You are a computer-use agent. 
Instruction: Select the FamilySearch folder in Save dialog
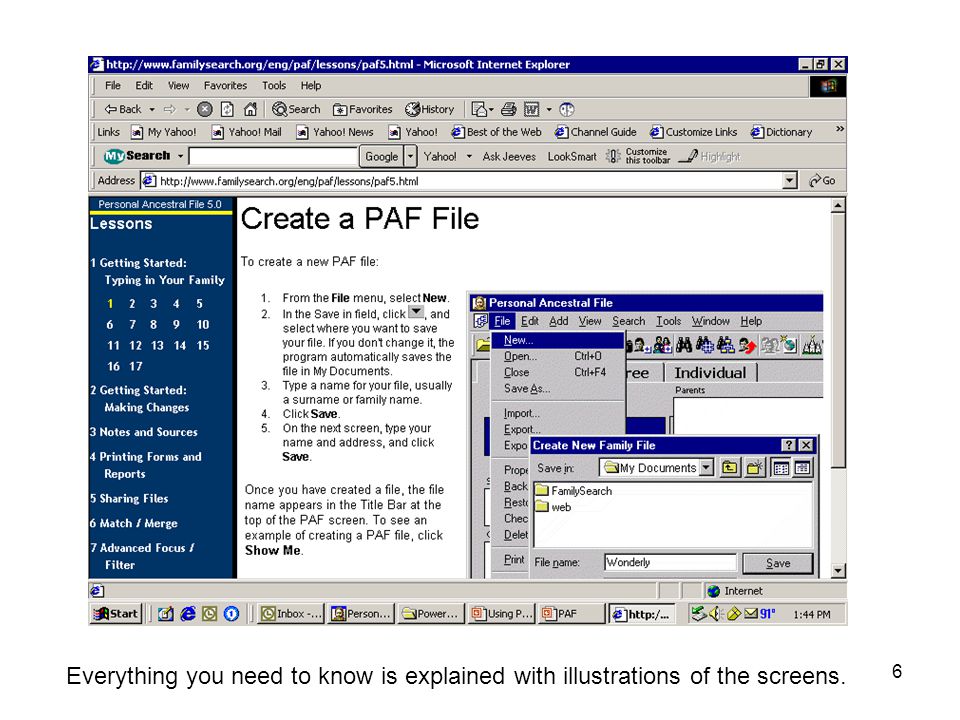point(574,490)
